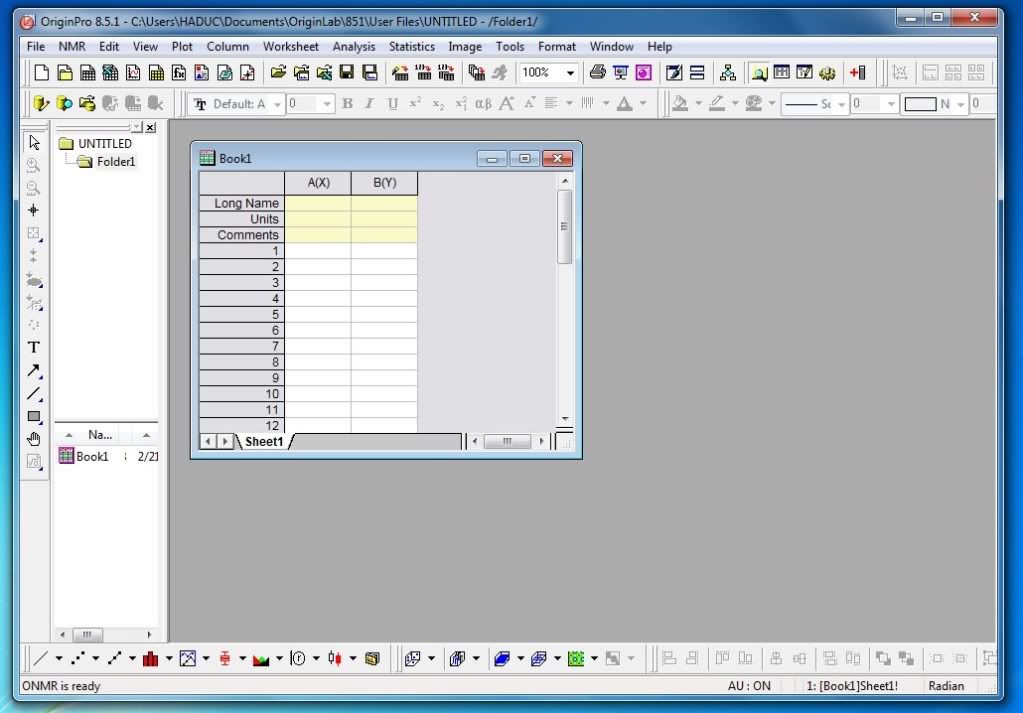This screenshot has width=1023, height=713.
Task: Expand the column plot type dropdown arrow
Action: tap(168, 659)
